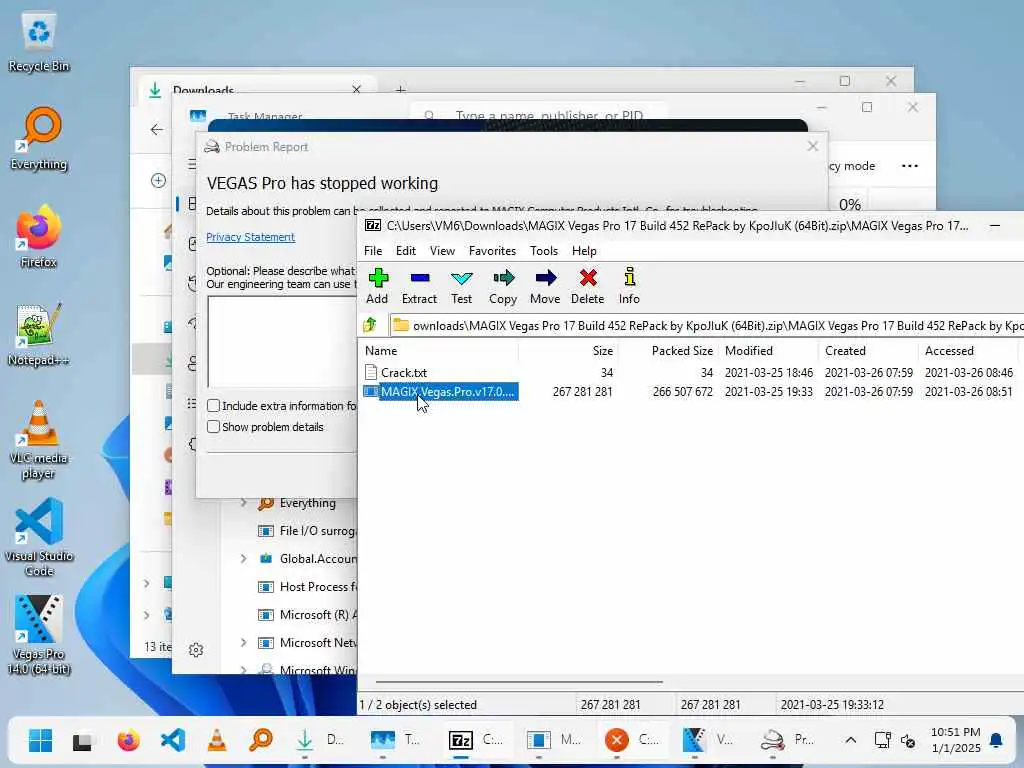Sort files by Name column
The image size is (1024, 768).
(x=440, y=351)
